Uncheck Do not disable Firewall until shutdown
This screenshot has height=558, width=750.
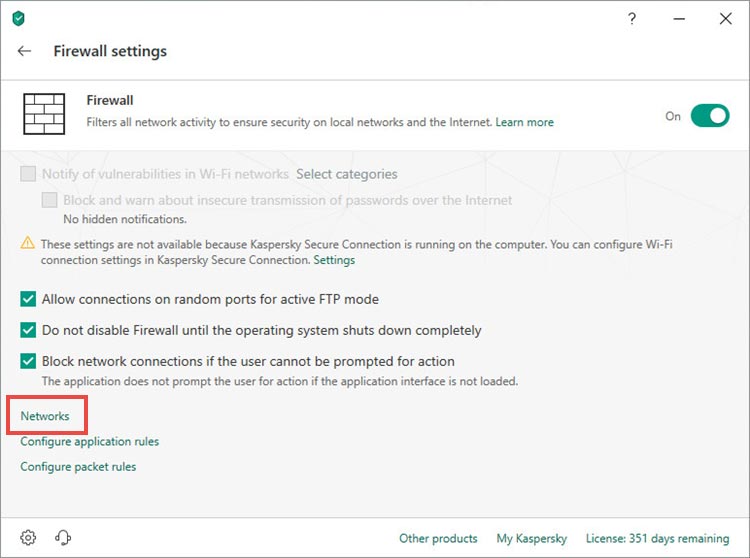tap(28, 330)
